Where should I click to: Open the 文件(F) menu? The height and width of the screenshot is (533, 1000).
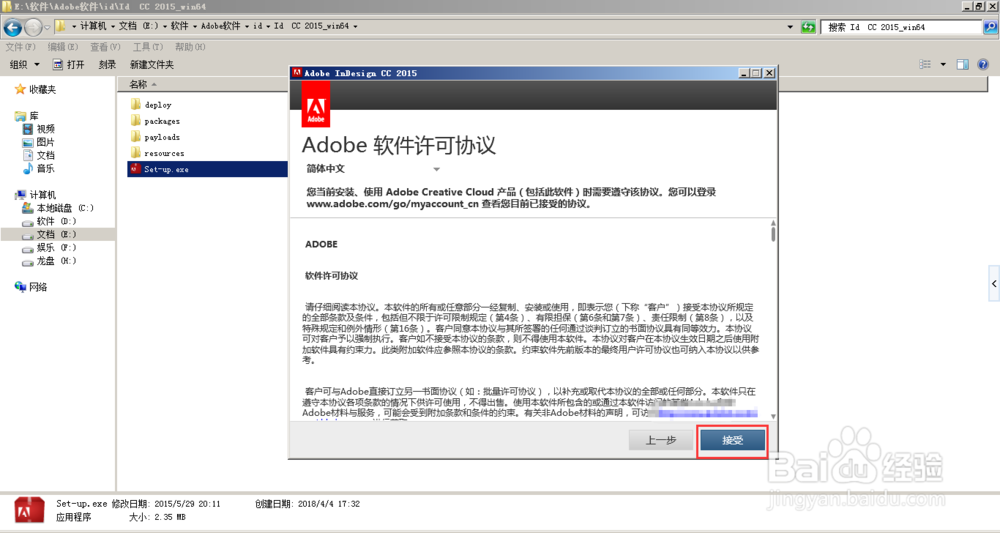[20, 47]
